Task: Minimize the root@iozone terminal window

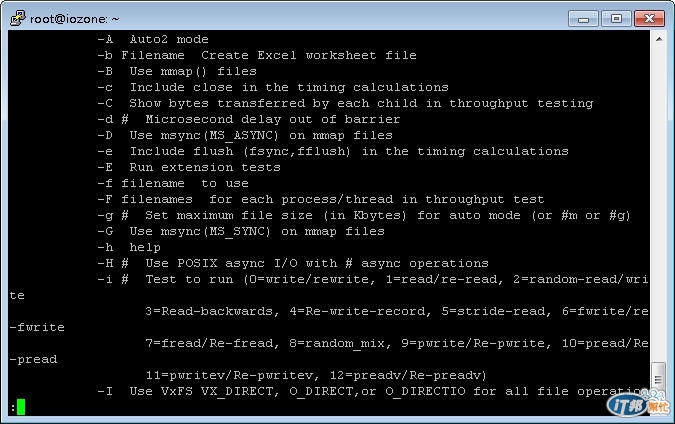Action: [x=583, y=19]
